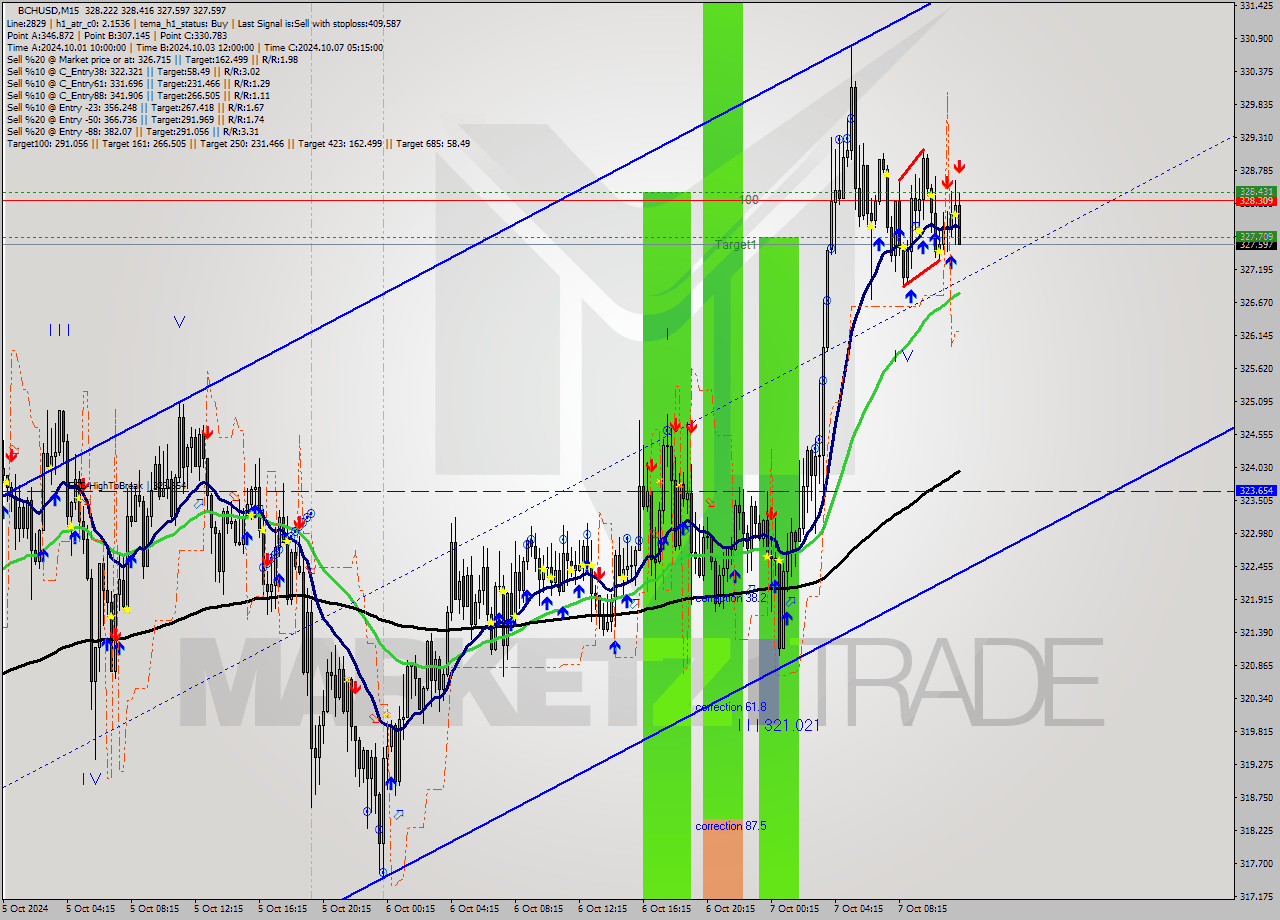Select the green 328.431 price tag
Screen dimensions: 1280x920
coord(1256,191)
